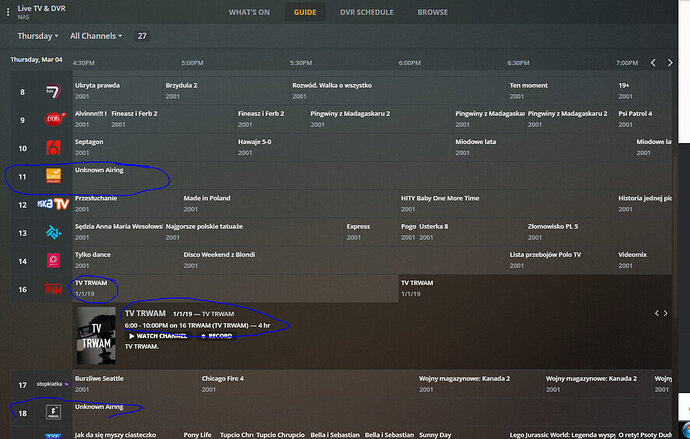Advance guide to next time range arrow

pyautogui.click(x=670, y=63)
